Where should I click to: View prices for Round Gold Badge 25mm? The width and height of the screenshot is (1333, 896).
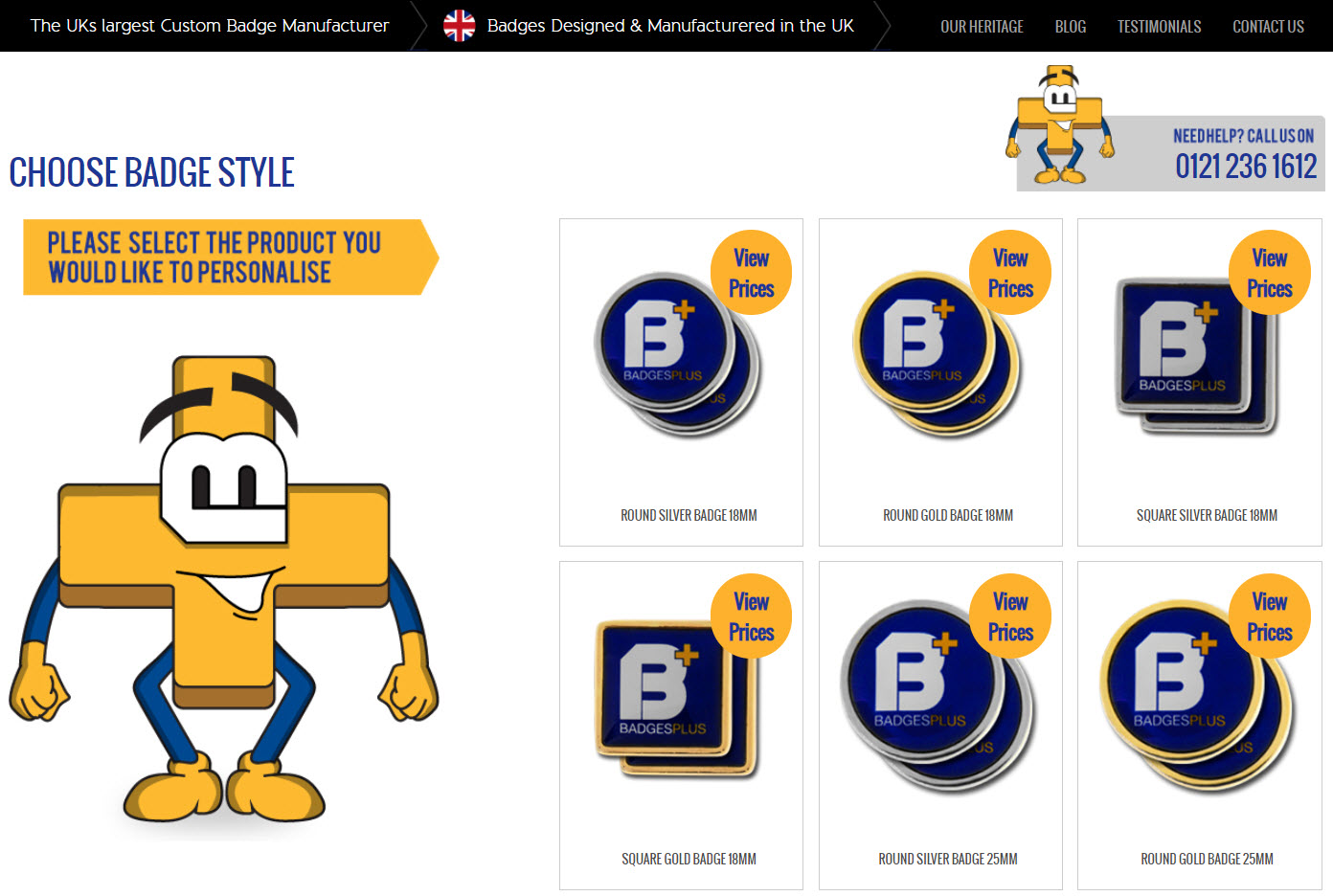(1270, 616)
